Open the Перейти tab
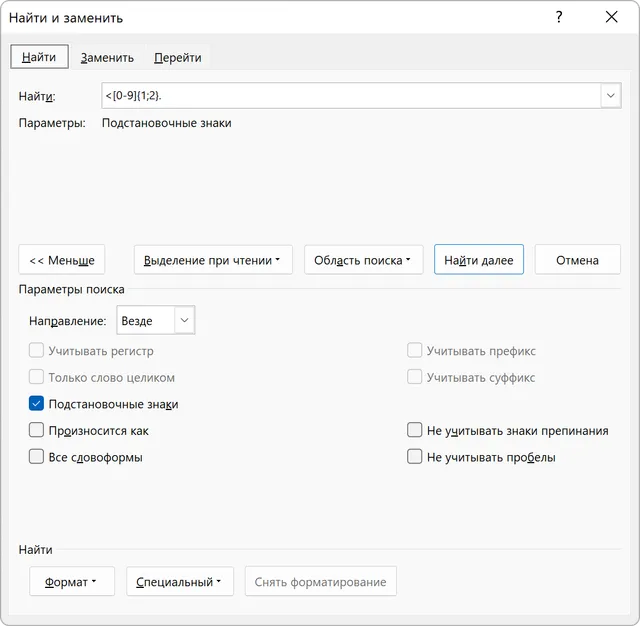Screen dimensions: 640x626 point(178,58)
